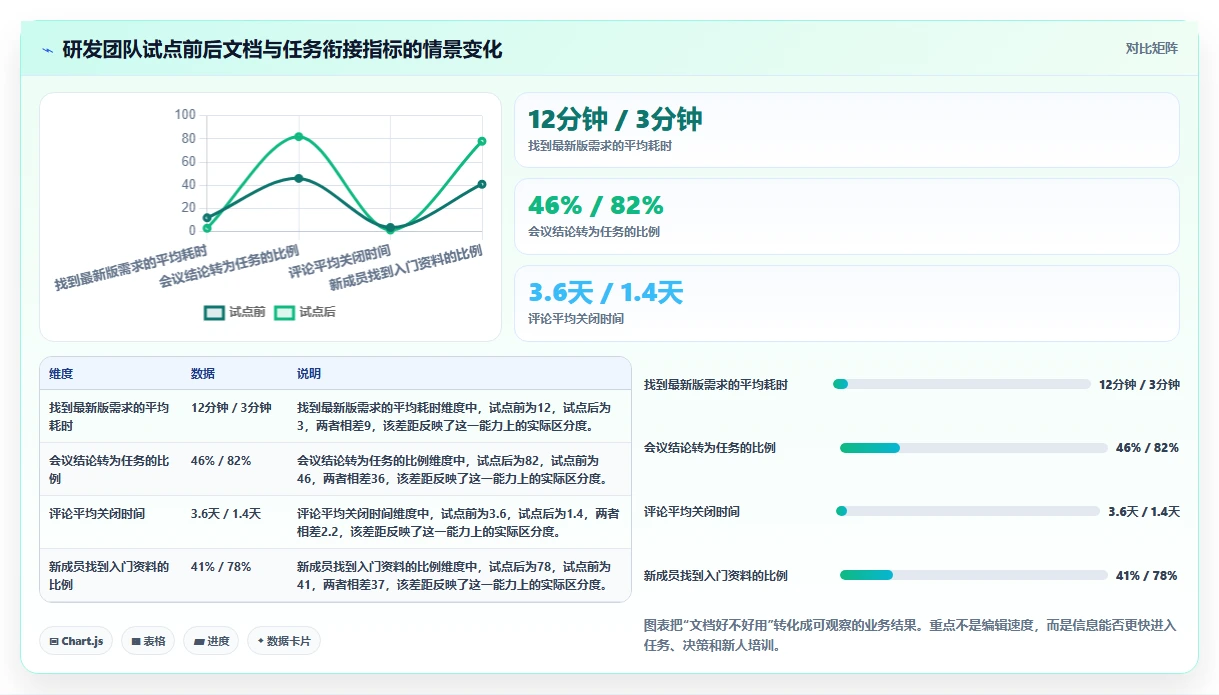This screenshot has width=1219, height=695.
Task: Click the progress bar for 评论平均关闭时间
Action: pos(968,511)
